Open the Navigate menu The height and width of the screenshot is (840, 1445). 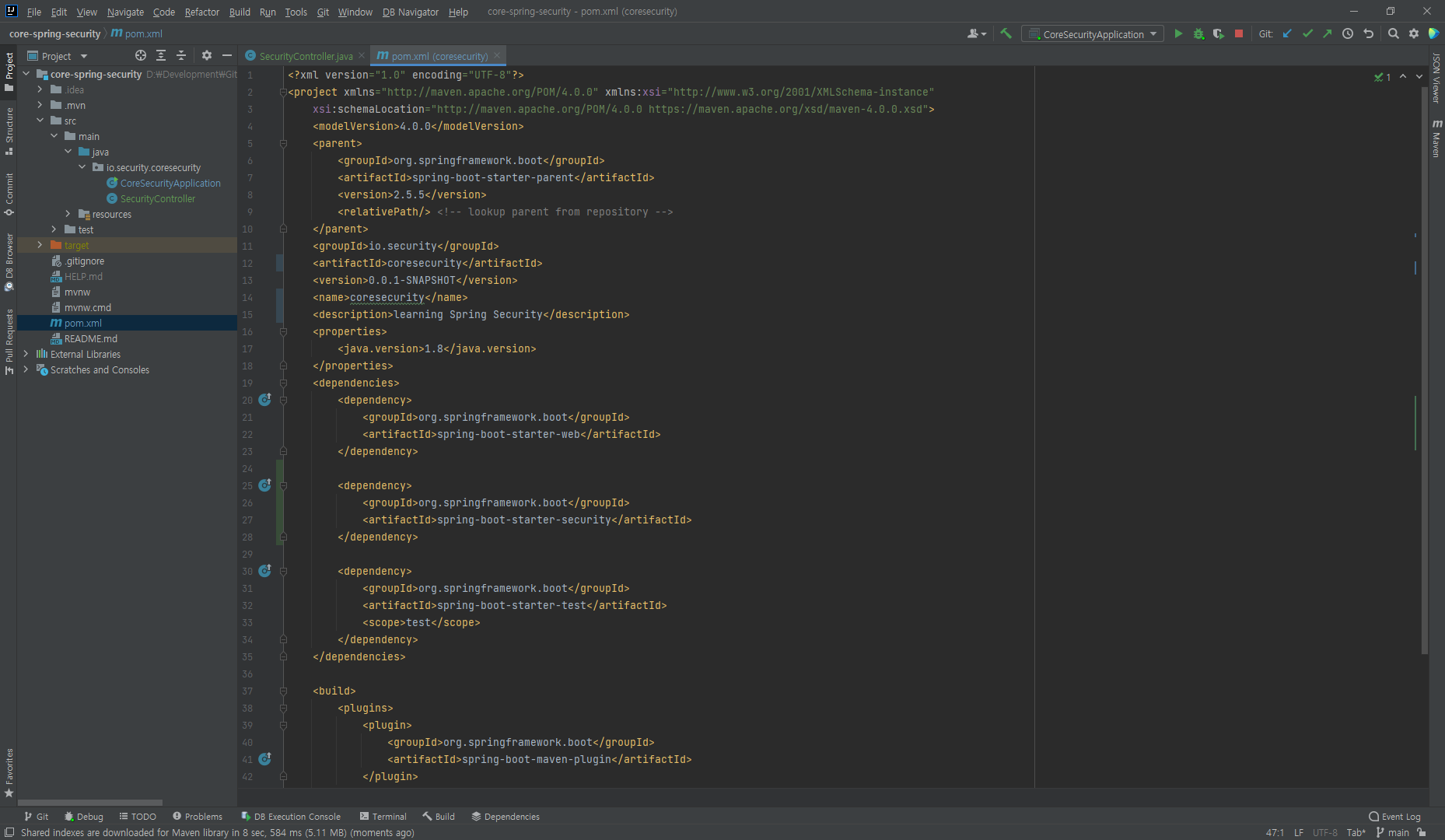point(125,12)
